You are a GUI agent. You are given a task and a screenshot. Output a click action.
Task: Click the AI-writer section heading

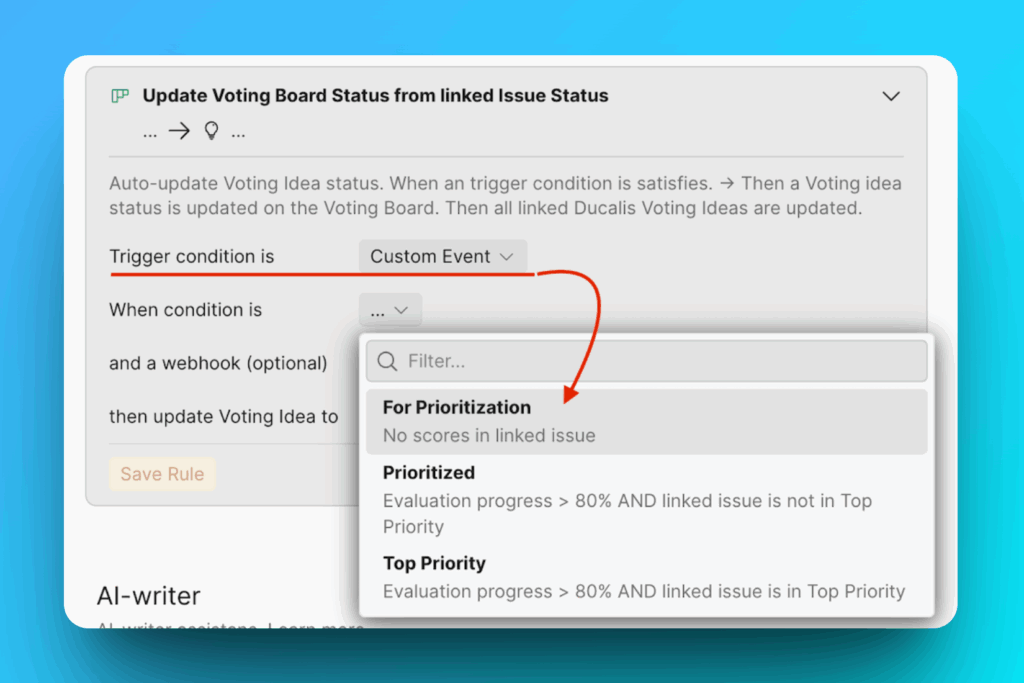pos(146,595)
